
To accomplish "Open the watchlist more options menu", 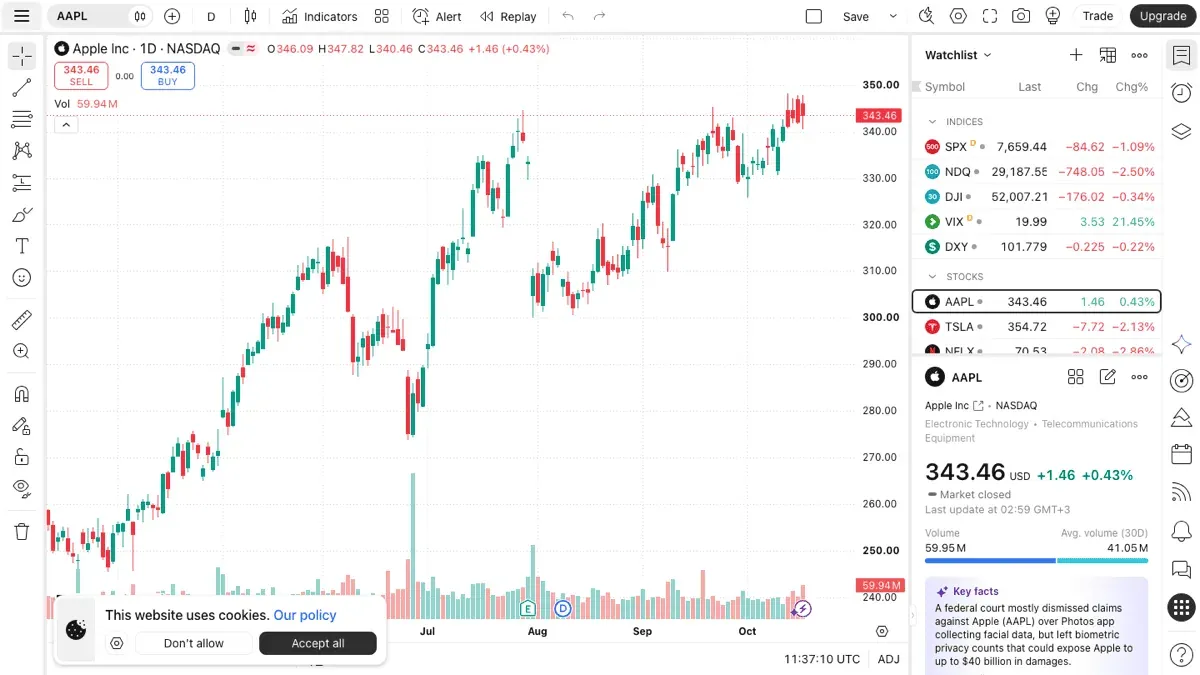I will point(1140,55).
